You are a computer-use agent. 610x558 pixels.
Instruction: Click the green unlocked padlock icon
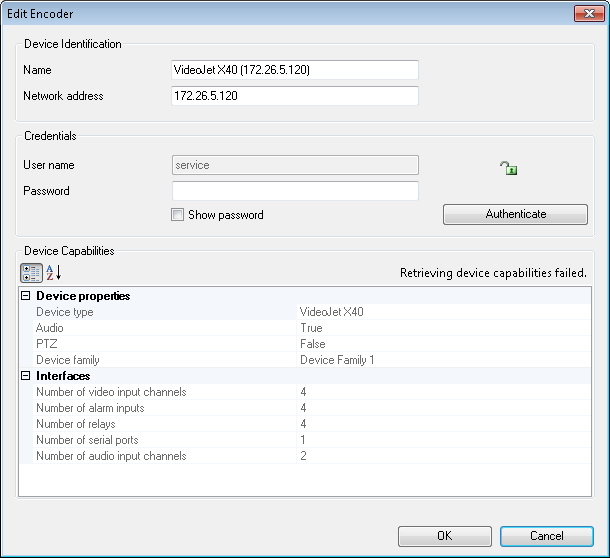(508, 168)
